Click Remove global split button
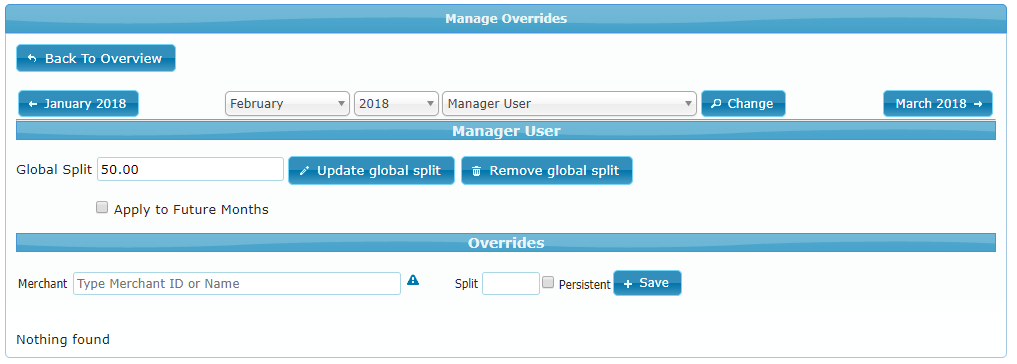The height and width of the screenshot is (364, 1017). pyautogui.click(x=547, y=171)
